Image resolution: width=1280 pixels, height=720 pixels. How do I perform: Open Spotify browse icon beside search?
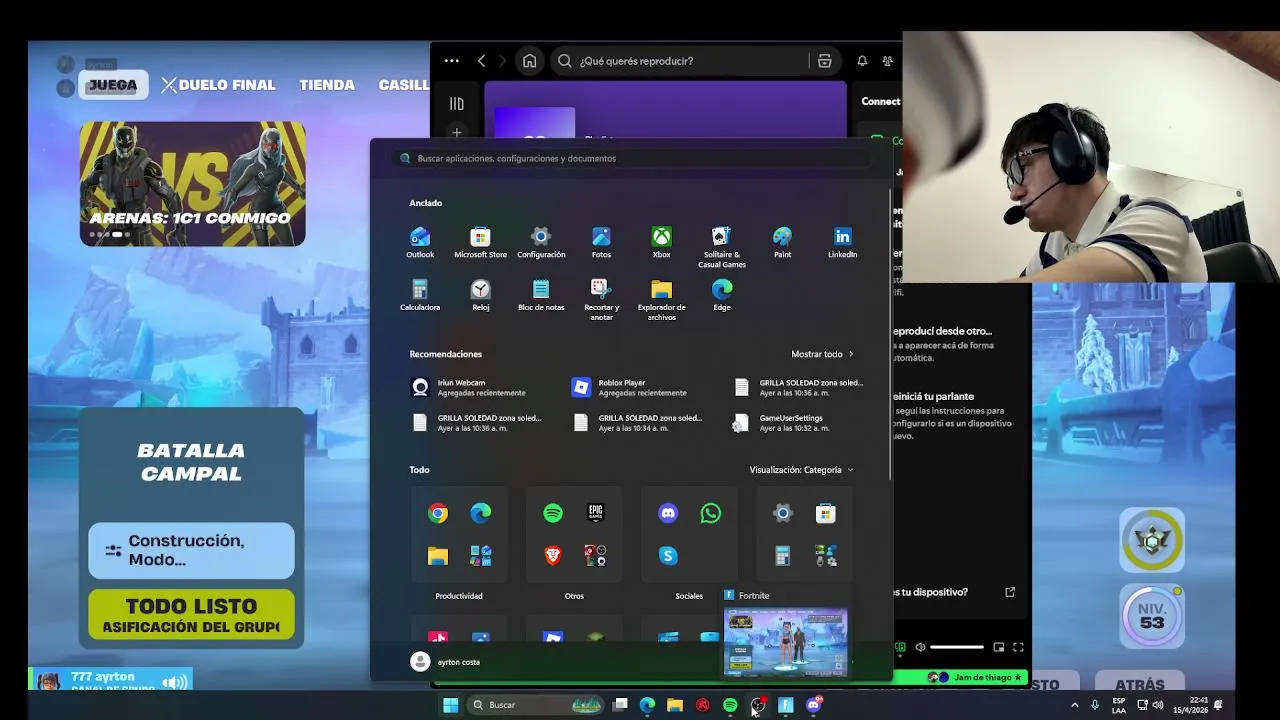824,61
